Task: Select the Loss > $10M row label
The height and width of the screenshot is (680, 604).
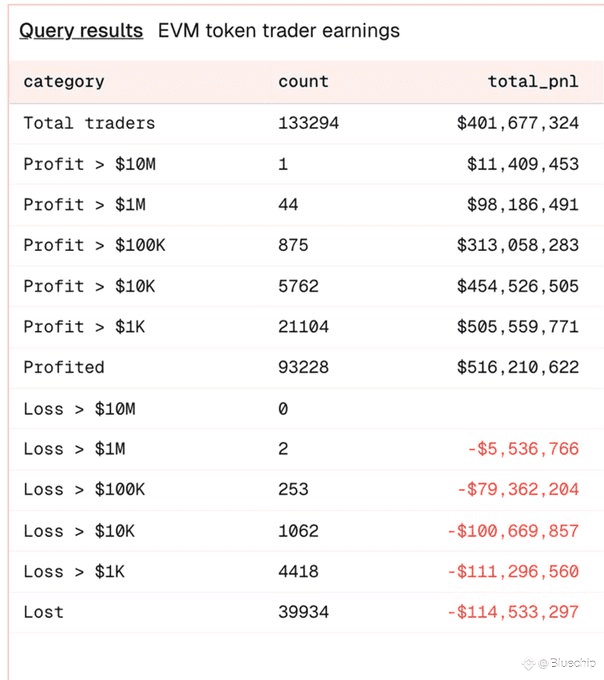Action: click(x=79, y=409)
